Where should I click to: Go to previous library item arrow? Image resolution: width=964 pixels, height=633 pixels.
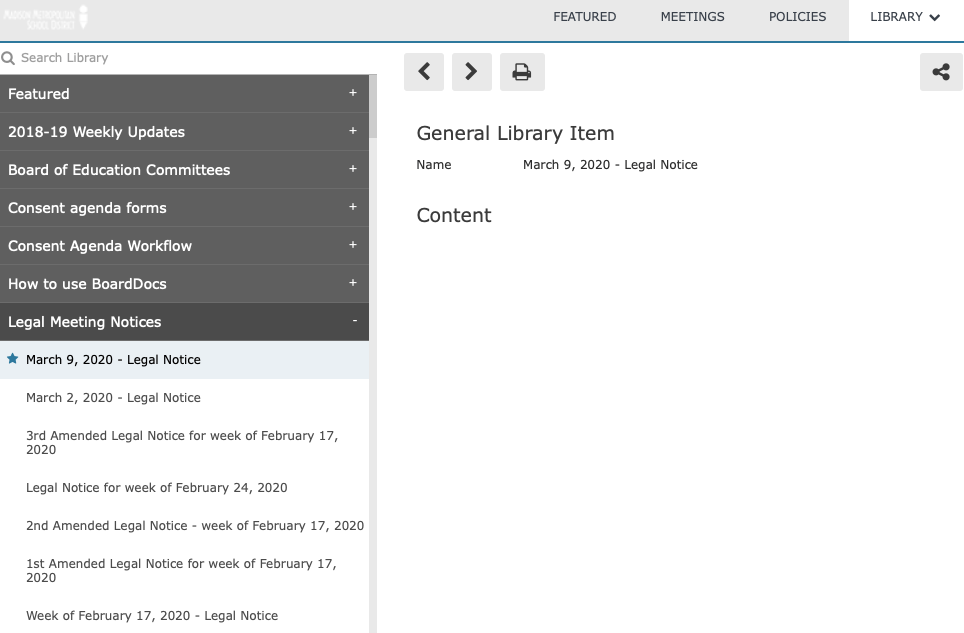tap(424, 72)
